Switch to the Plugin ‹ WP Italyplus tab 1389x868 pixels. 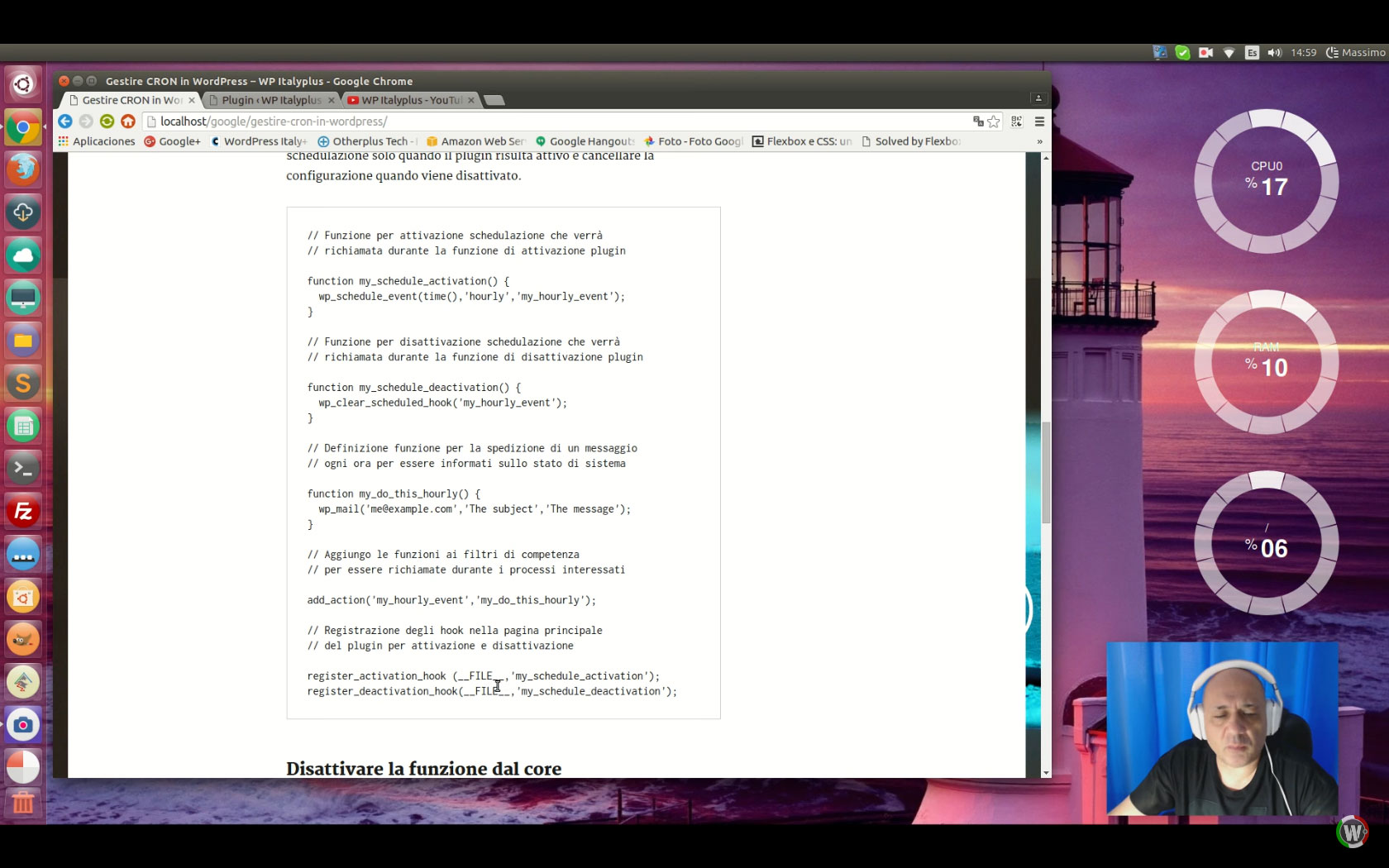point(270,100)
